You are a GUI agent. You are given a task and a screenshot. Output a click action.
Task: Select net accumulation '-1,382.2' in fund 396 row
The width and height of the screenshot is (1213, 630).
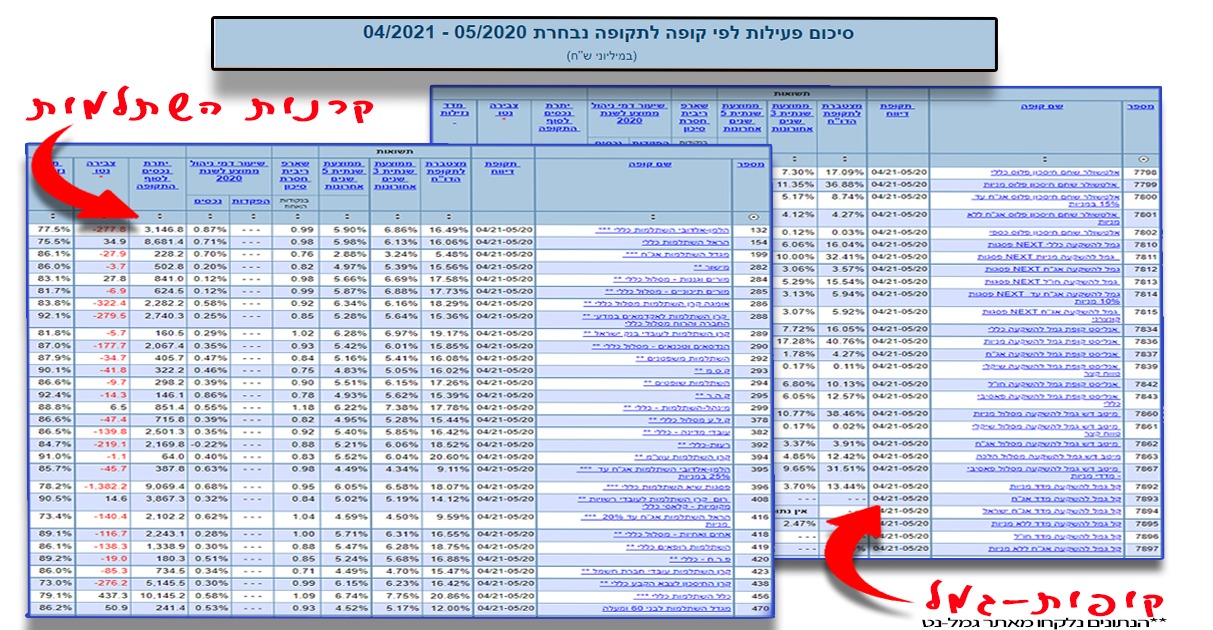104,486
